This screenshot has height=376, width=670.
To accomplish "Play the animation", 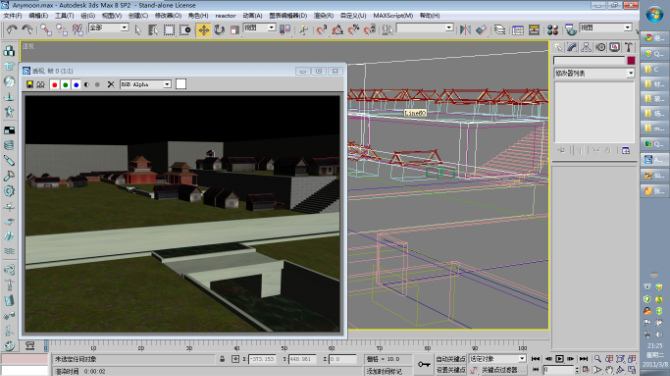I will [x=559, y=359].
